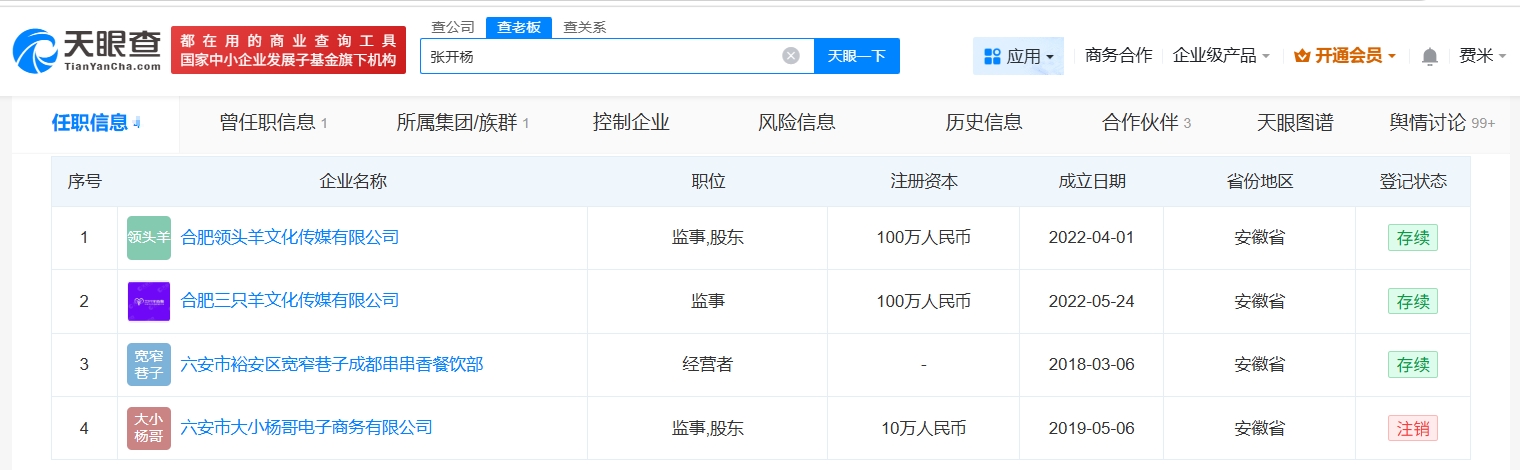Click the date 2018-03-06

click(x=1092, y=365)
